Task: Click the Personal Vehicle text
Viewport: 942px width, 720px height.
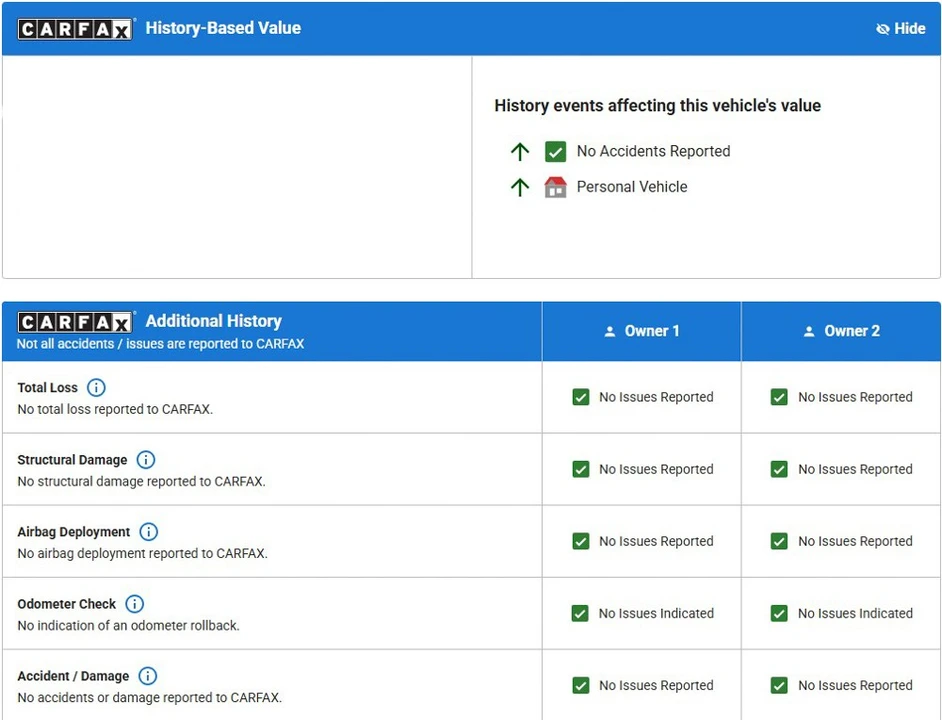Action: point(632,187)
